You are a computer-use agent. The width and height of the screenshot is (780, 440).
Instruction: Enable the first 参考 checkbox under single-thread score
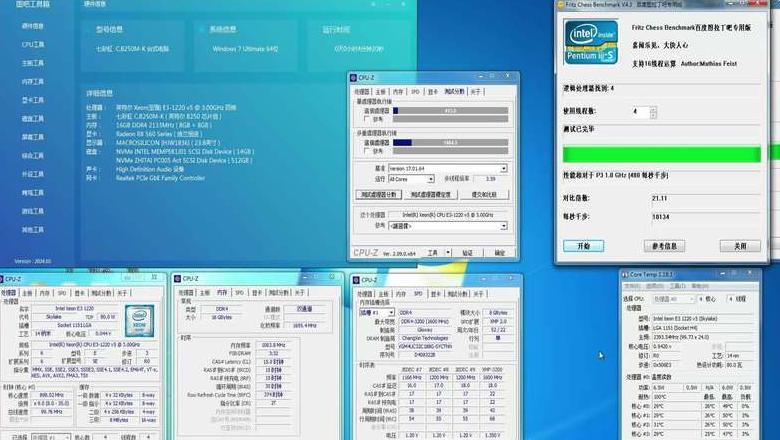click(x=367, y=119)
